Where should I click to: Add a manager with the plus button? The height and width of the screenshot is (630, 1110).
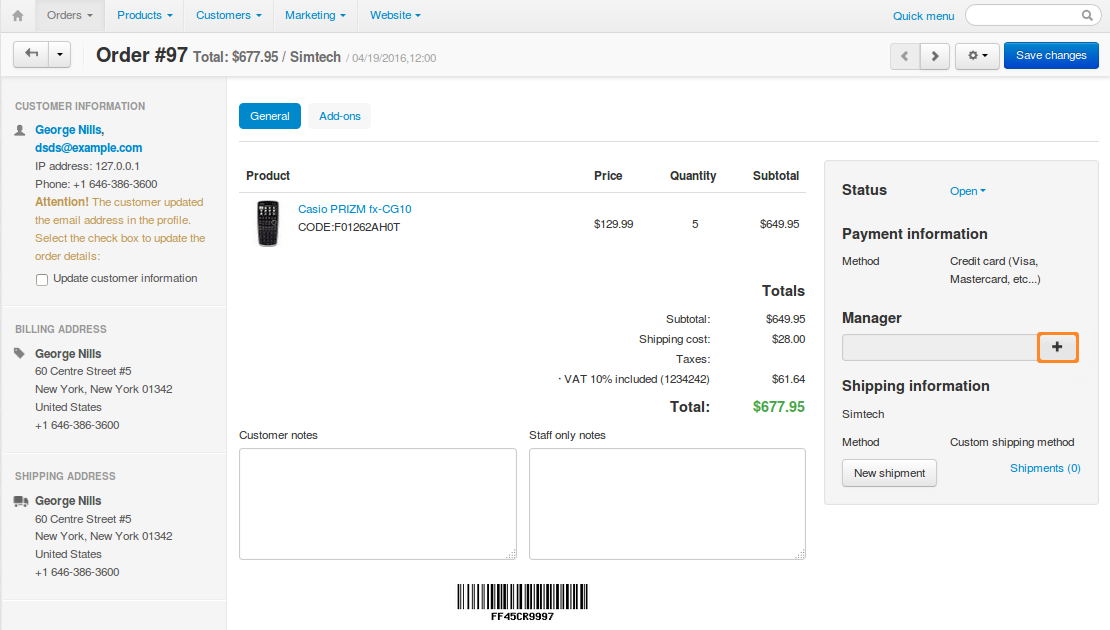pos(1057,347)
